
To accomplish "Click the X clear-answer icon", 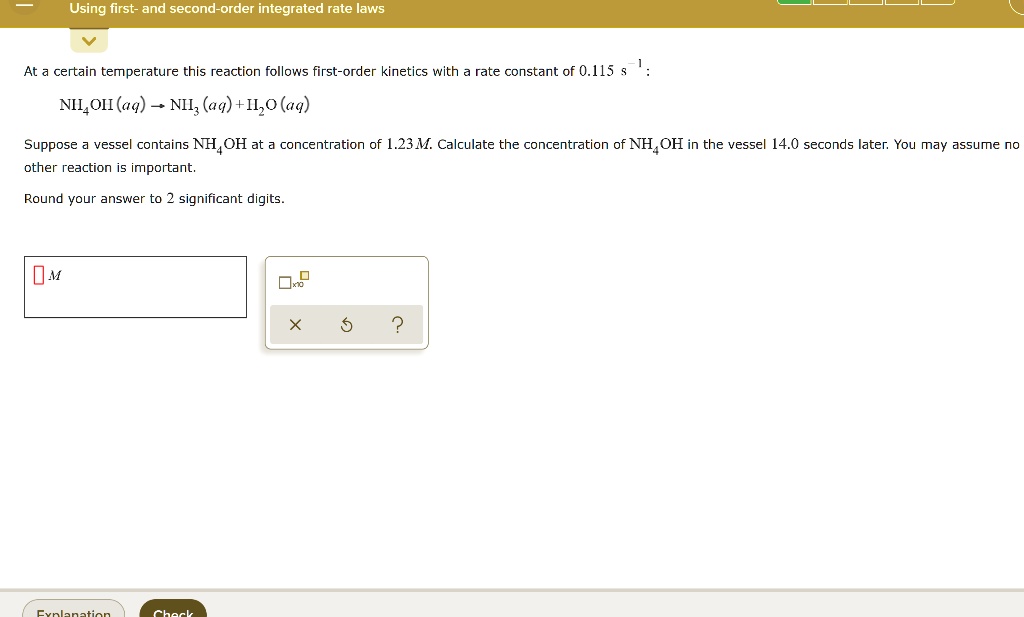I will pos(296,324).
